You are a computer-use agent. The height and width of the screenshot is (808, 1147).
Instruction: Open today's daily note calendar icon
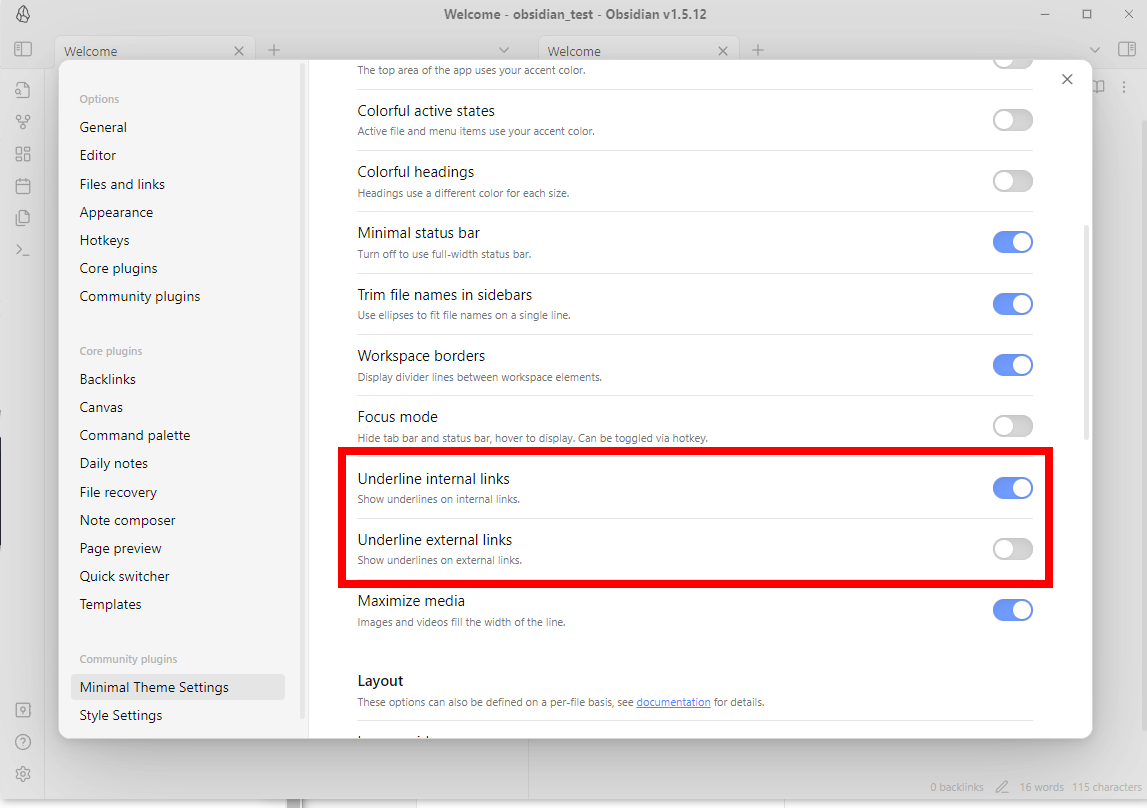click(x=23, y=186)
